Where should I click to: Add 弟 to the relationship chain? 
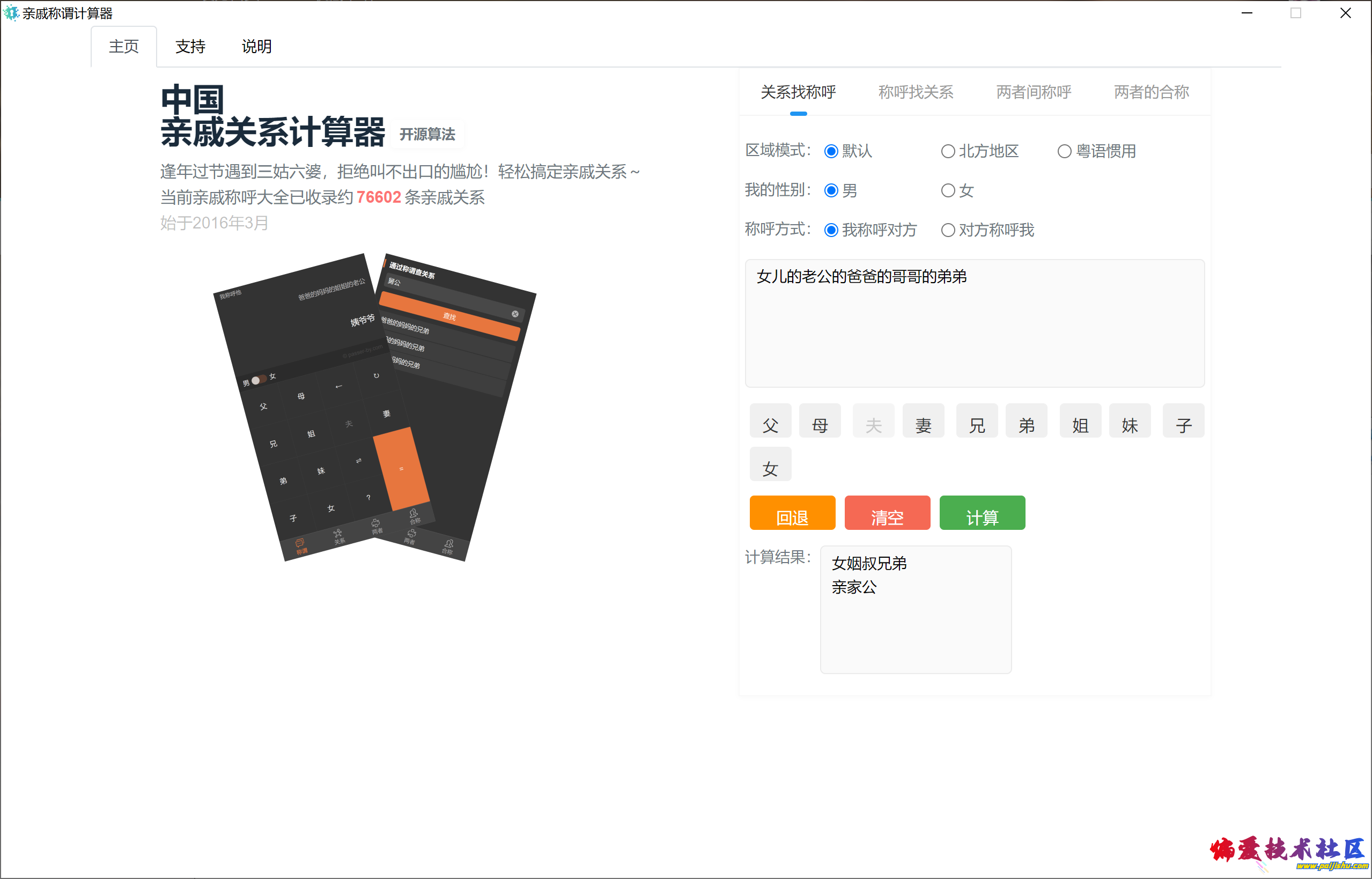click(1027, 420)
